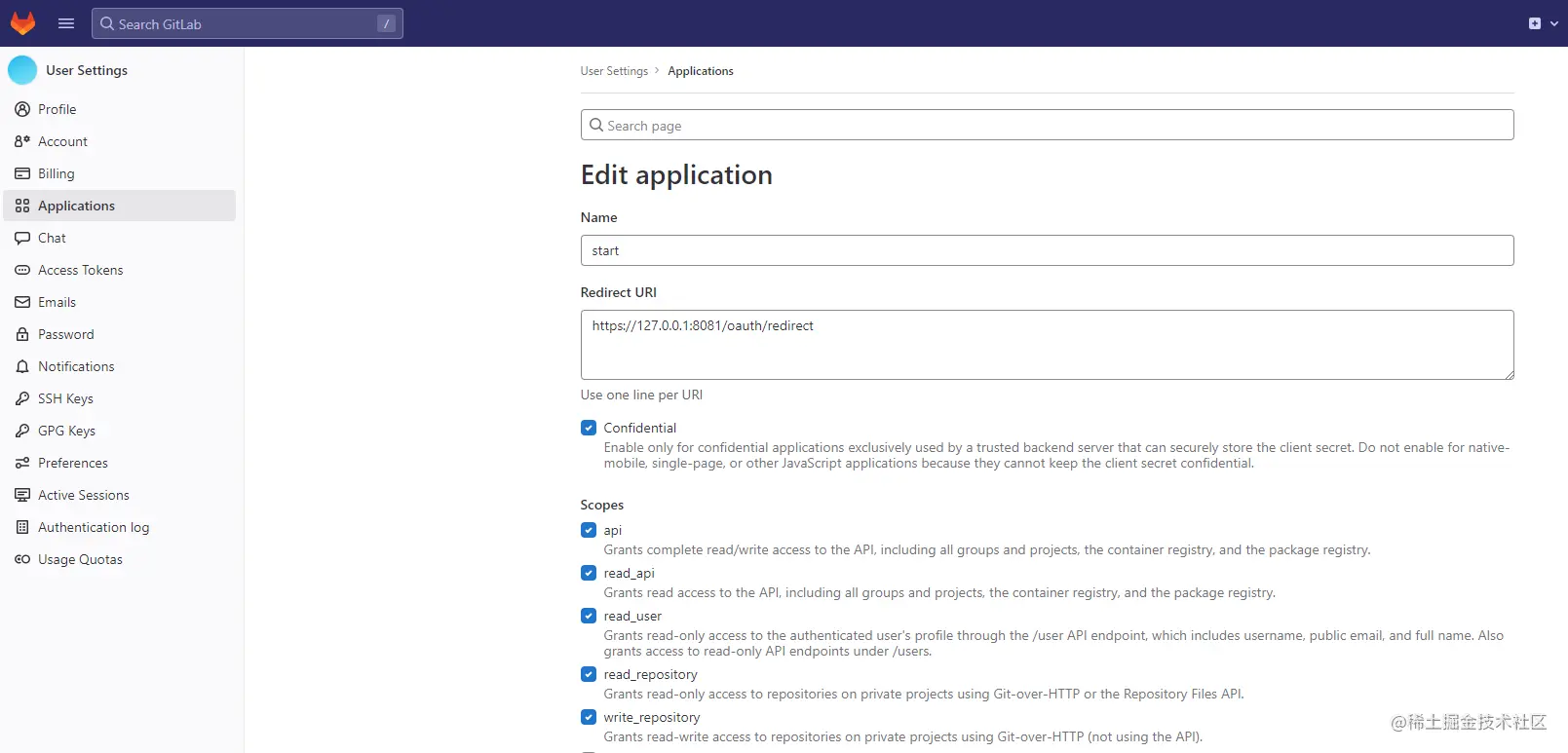The width and height of the screenshot is (1568, 753).
Task: Open the hamburger navigation menu
Action: (x=66, y=23)
